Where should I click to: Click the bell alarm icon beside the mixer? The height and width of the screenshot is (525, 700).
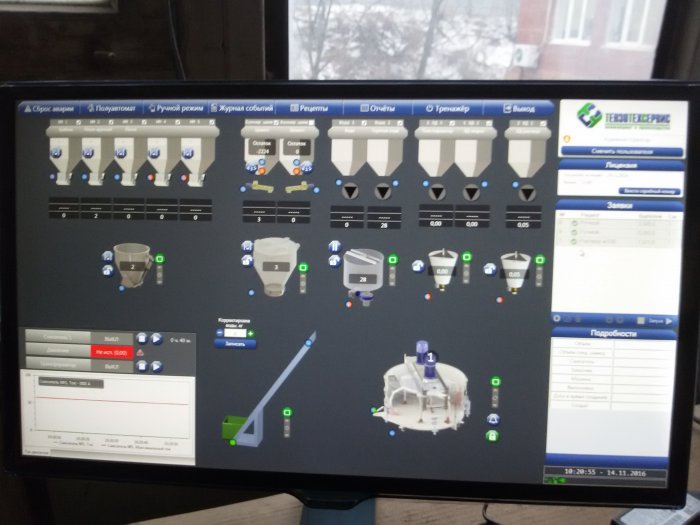(x=493, y=419)
